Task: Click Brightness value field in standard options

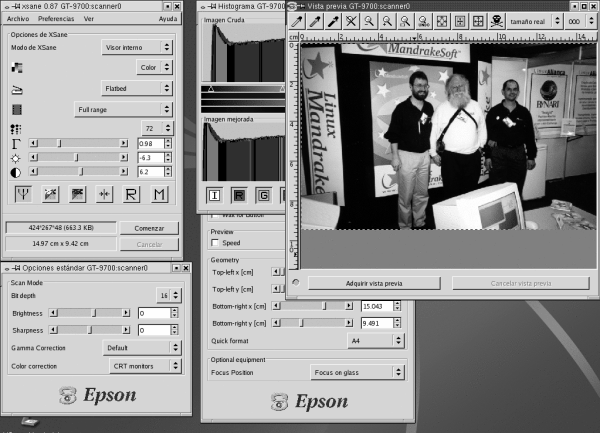Action: [154, 313]
